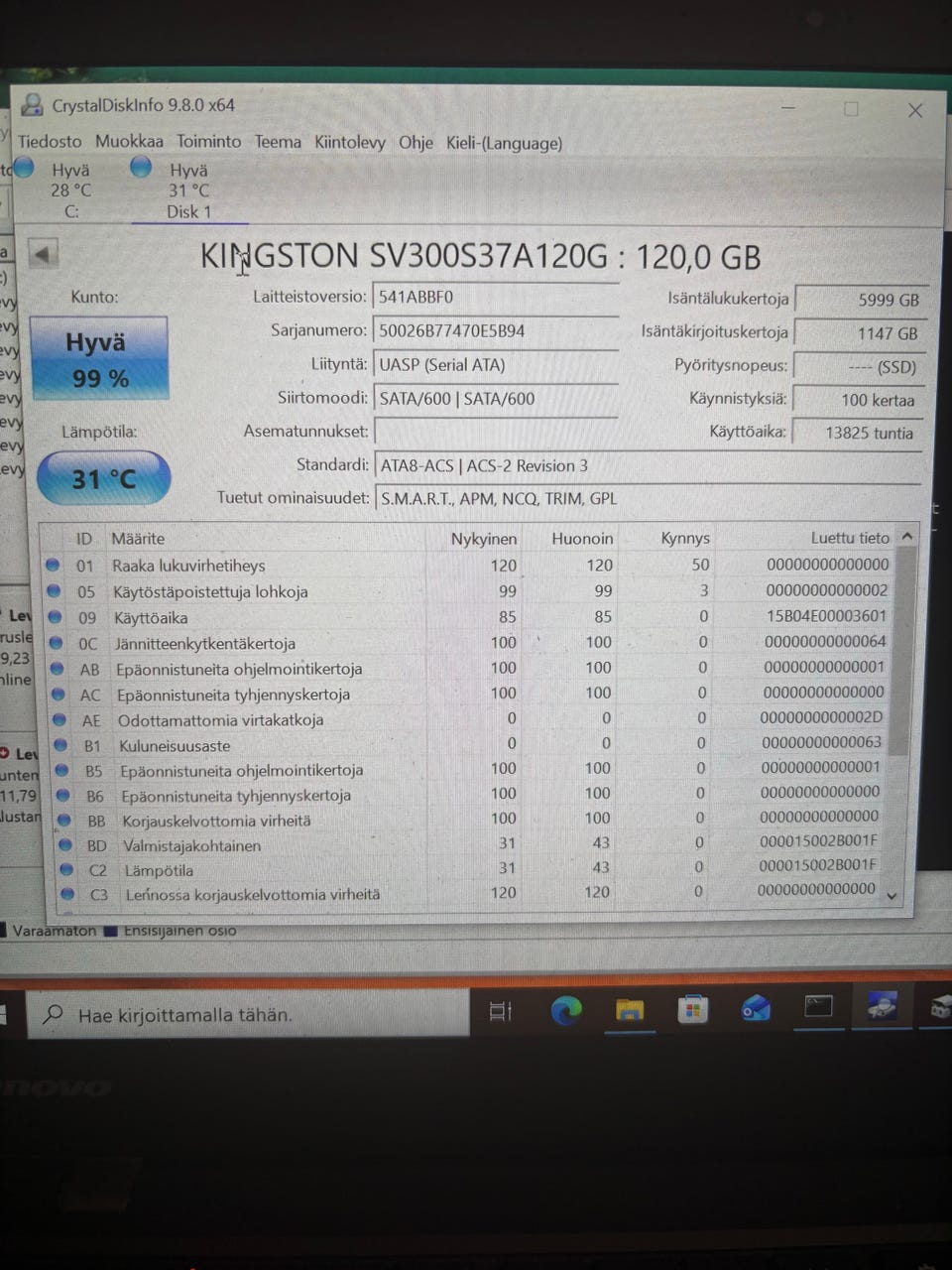Open the Toiminto menu

tap(208, 142)
